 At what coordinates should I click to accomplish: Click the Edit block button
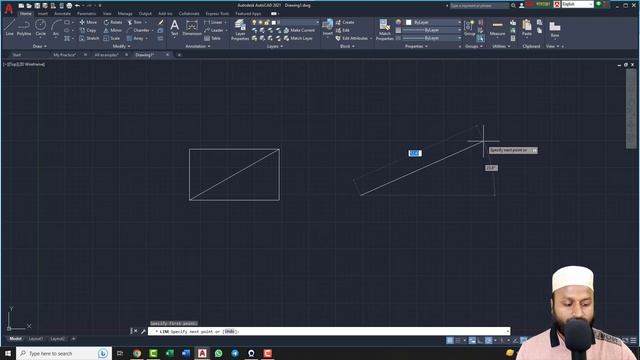[342, 30]
